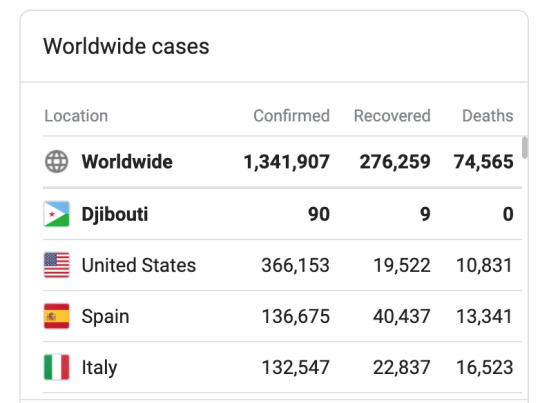Open the Djibouti row label

tap(115, 214)
